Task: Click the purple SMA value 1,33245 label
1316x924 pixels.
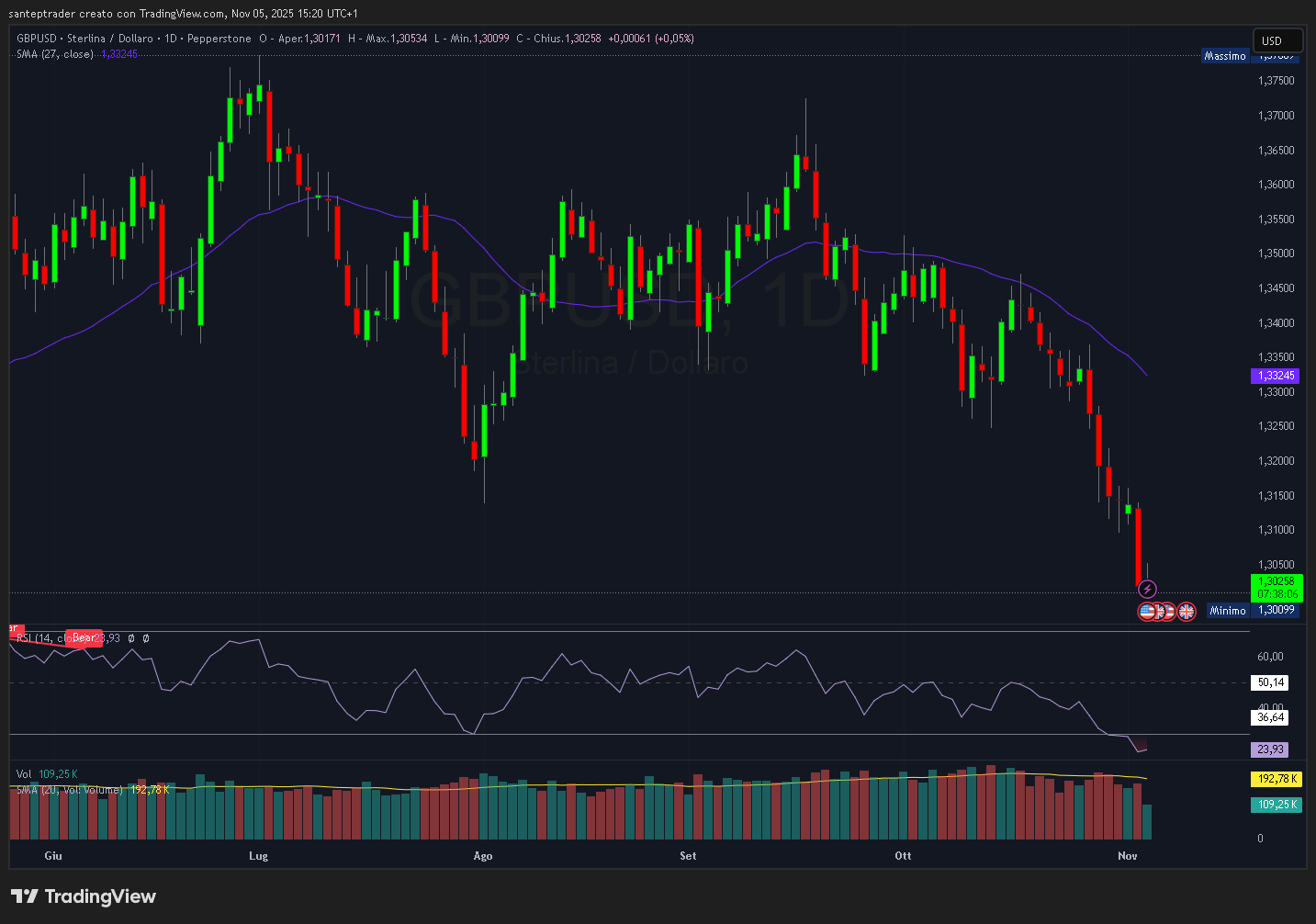Action: (1276, 376)
